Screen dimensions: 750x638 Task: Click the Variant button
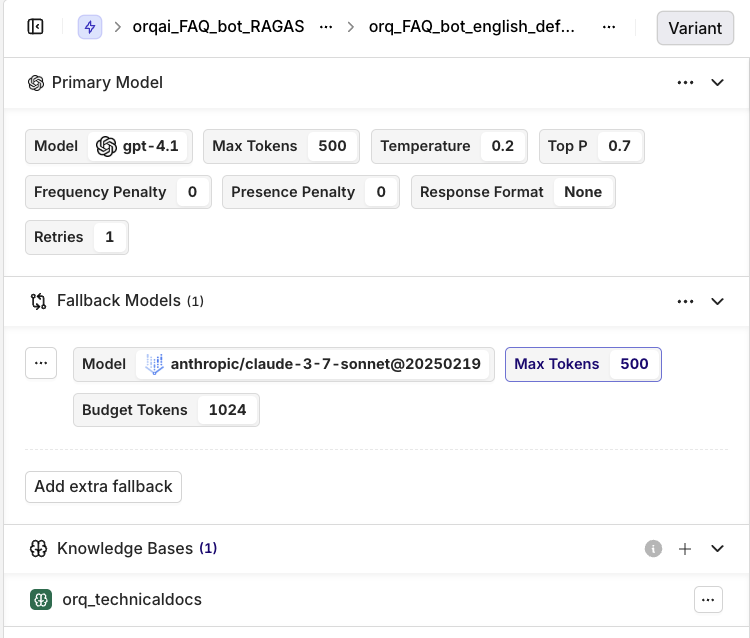coord(695,28)
